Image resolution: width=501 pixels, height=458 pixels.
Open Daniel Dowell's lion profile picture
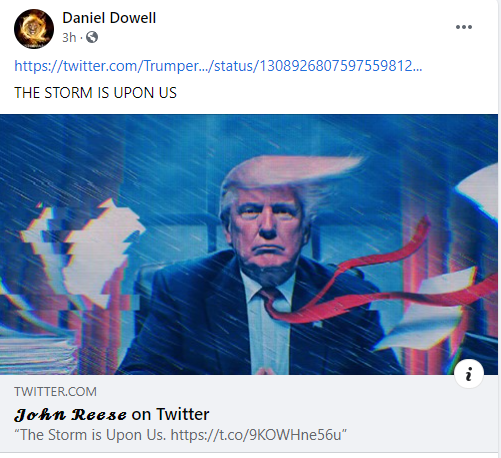pos(34,29)
